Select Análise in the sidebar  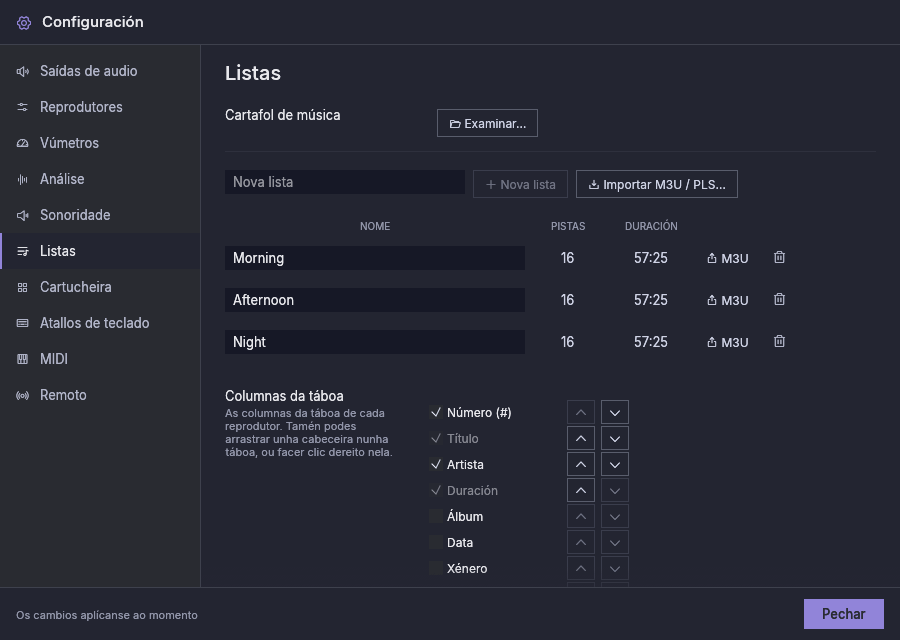[100, 179]
